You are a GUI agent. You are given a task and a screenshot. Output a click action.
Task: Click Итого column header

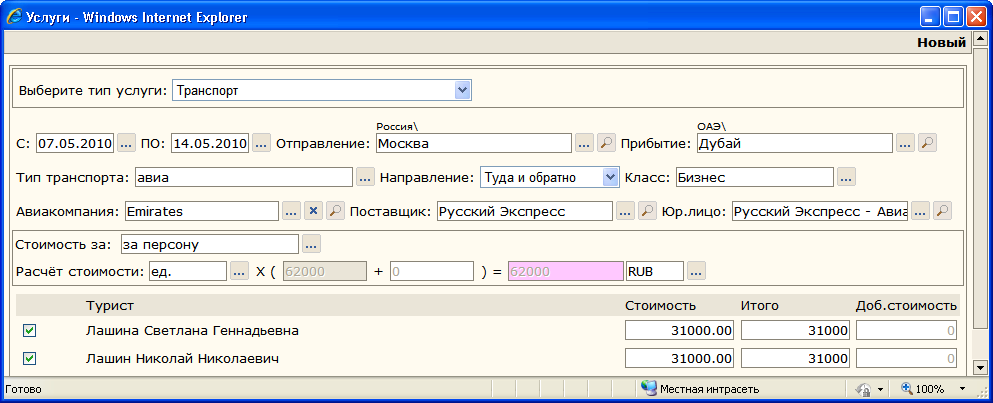click(759, 305)
